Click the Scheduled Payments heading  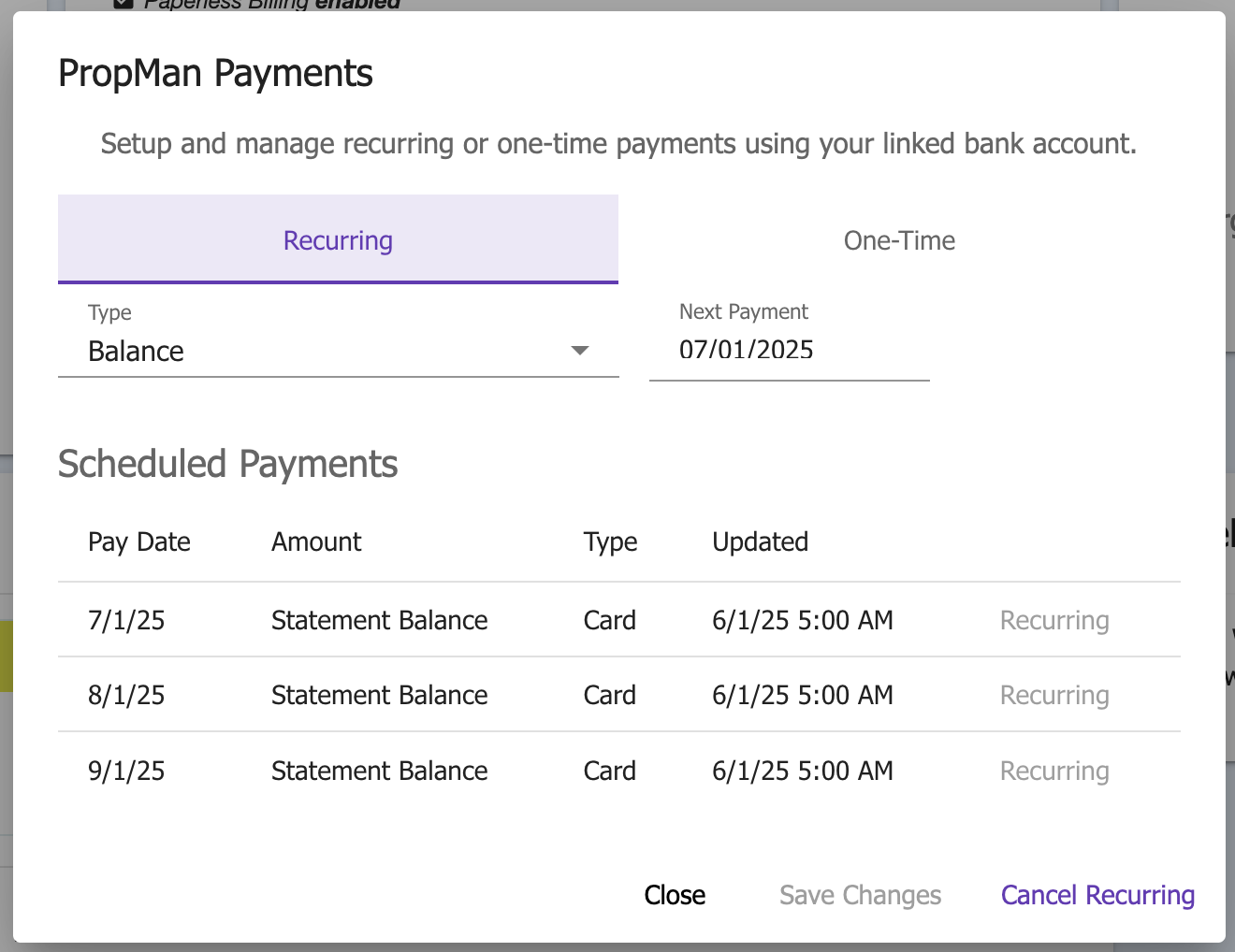pos(227,464)
